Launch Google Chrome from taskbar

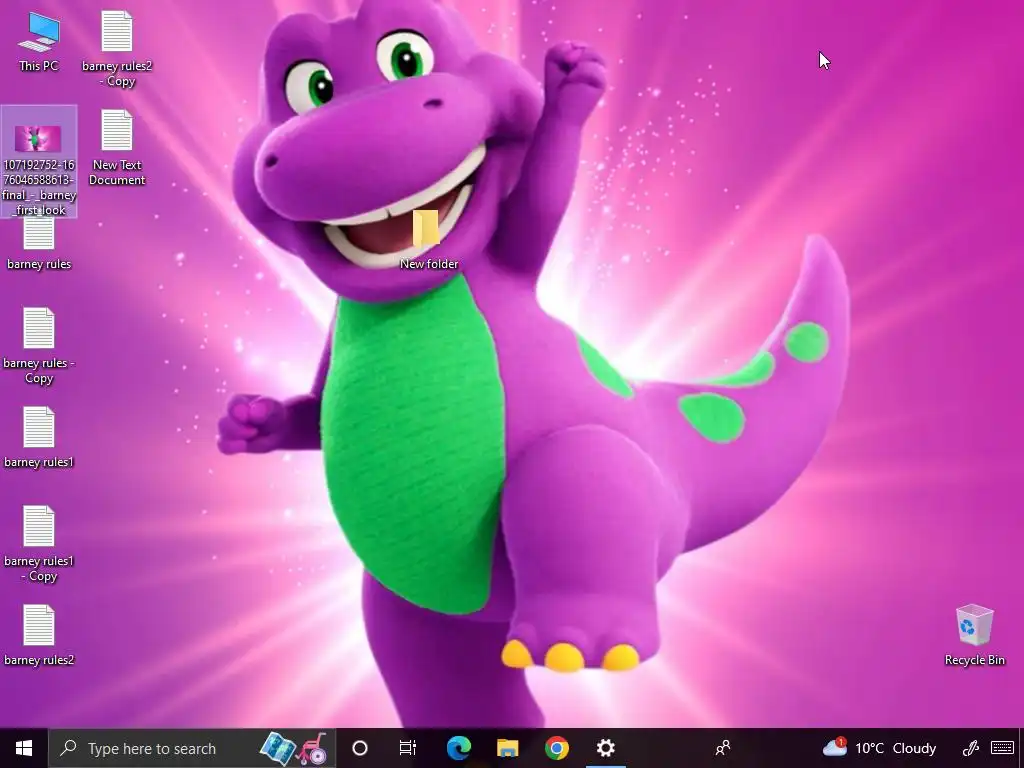[x=557, y=748]
